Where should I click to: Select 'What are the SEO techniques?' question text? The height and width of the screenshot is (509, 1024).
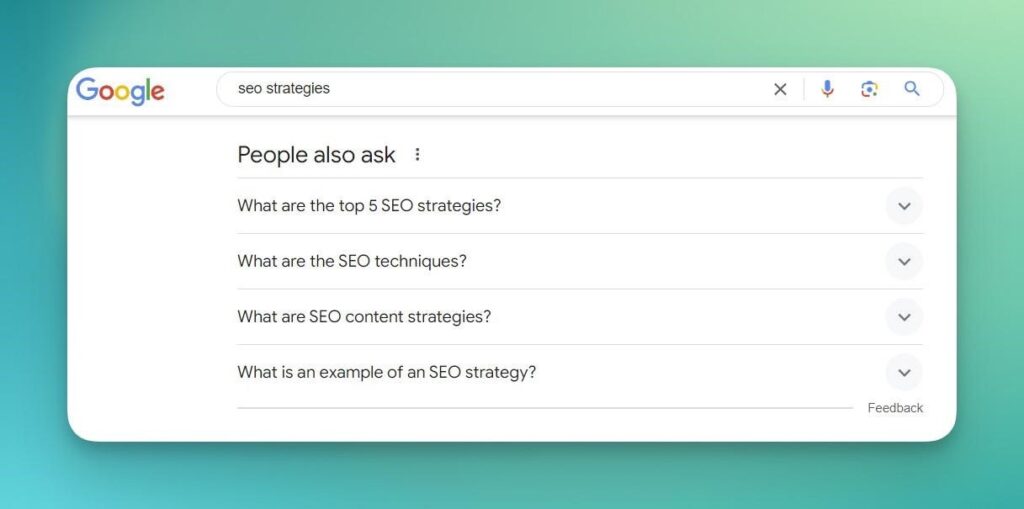352,261
